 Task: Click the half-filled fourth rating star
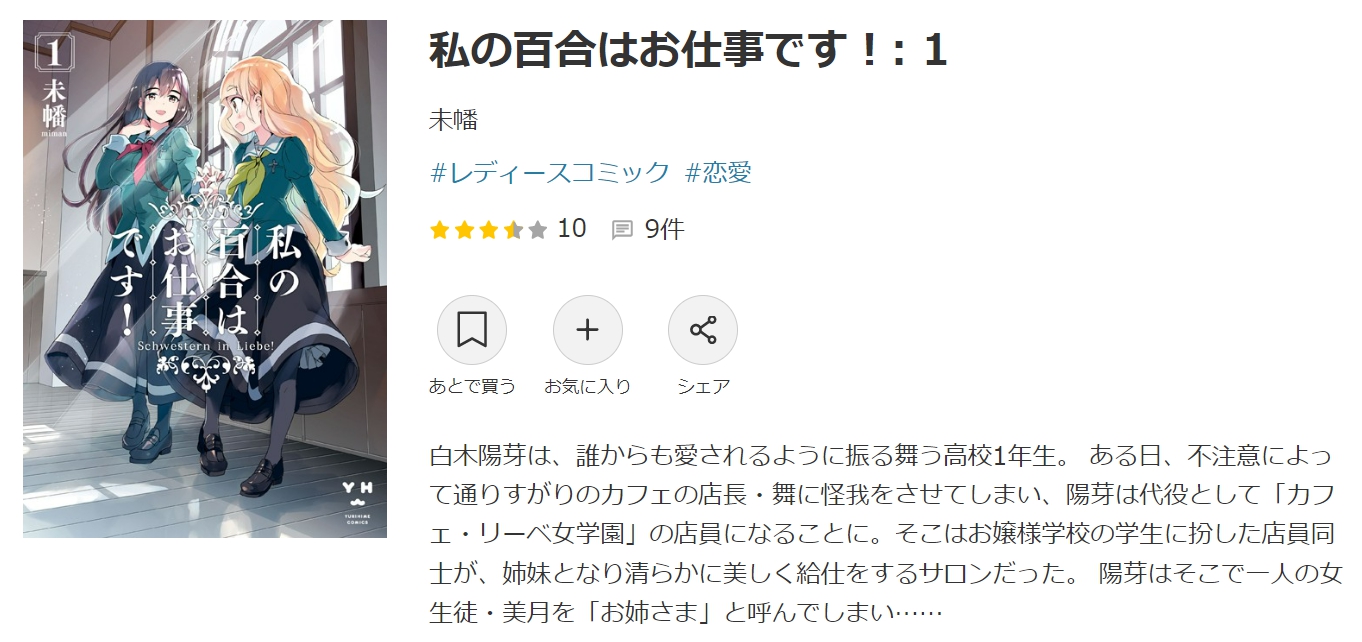tap(513, 230)
